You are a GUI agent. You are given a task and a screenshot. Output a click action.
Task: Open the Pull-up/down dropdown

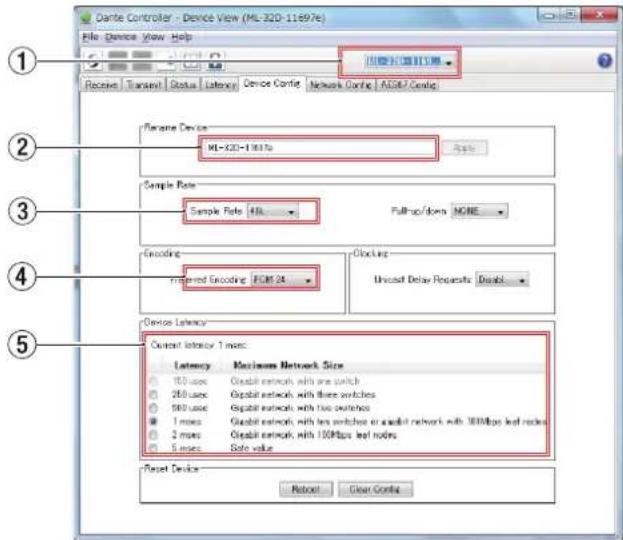(x=480, y=211)
